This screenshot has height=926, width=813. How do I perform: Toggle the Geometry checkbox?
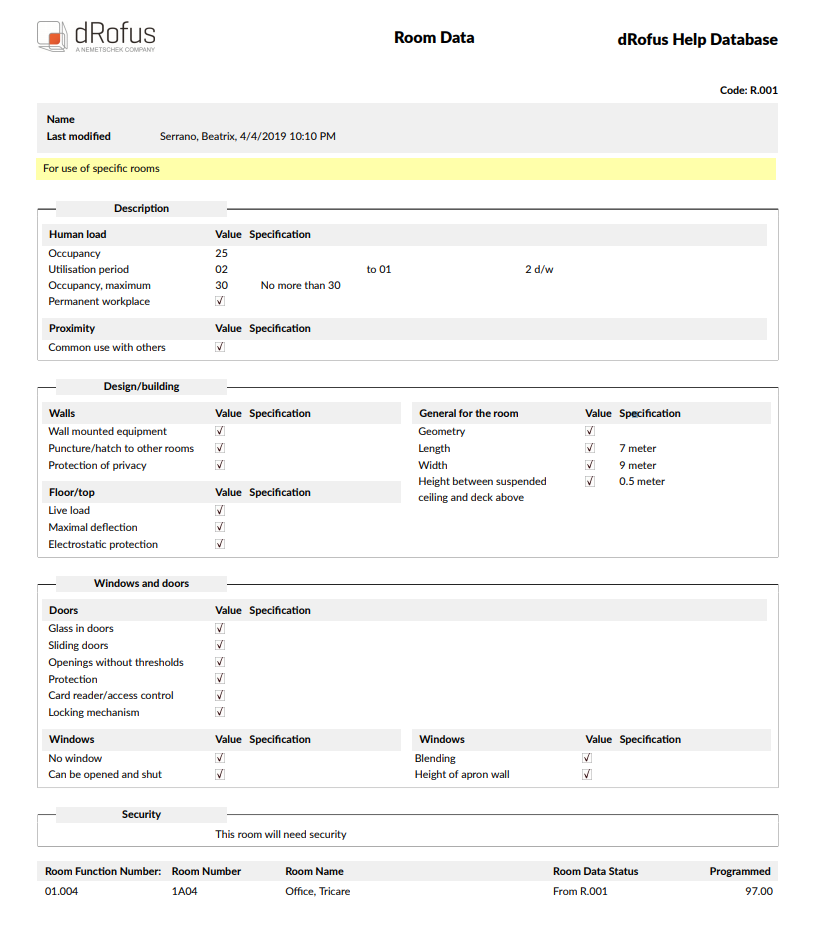(589, 431)
